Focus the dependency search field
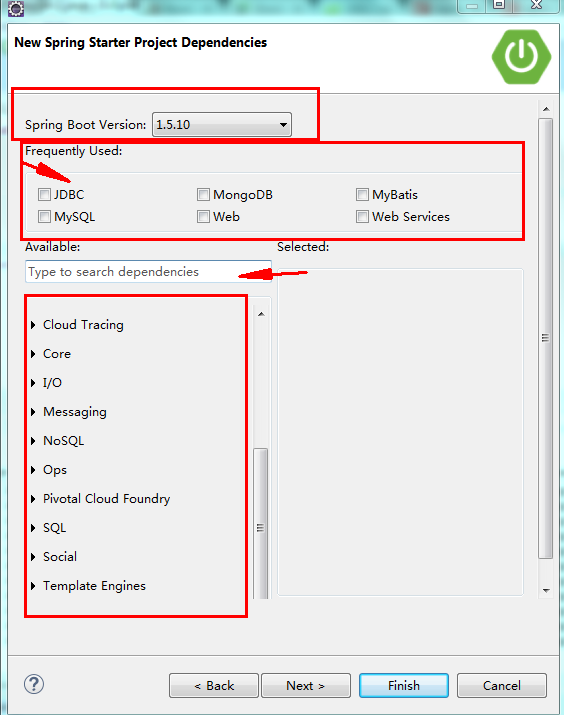Viewport: 564px width, 715px height. [x=148, y=272]
